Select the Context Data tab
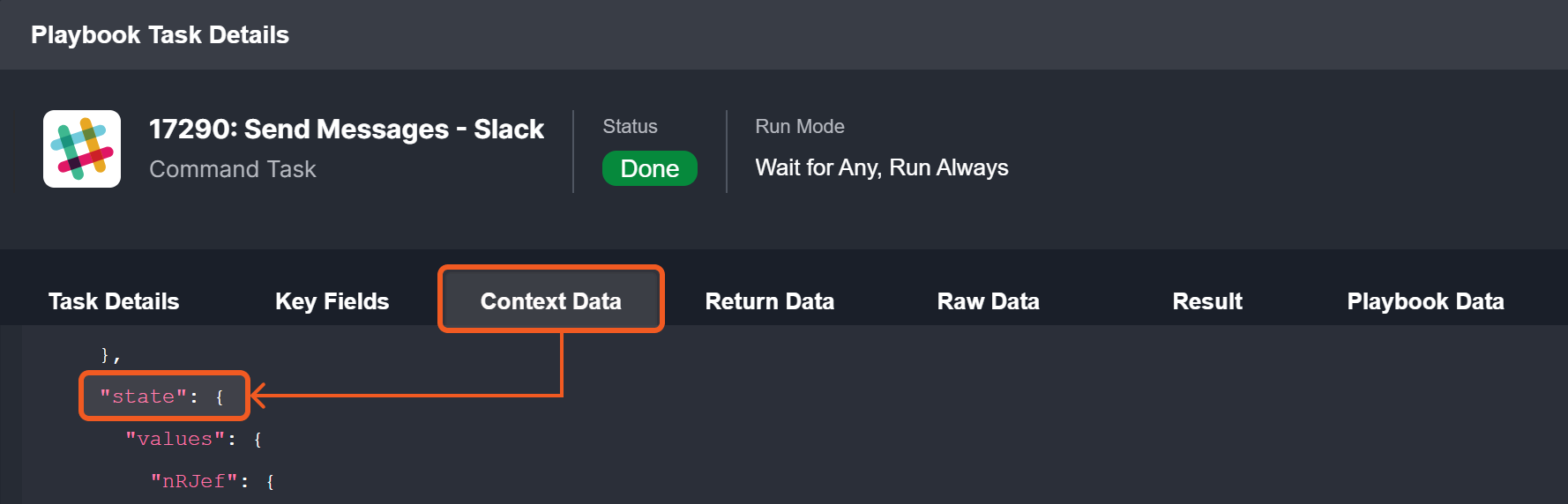The image size is (1568, 504). tap(550, 301)
